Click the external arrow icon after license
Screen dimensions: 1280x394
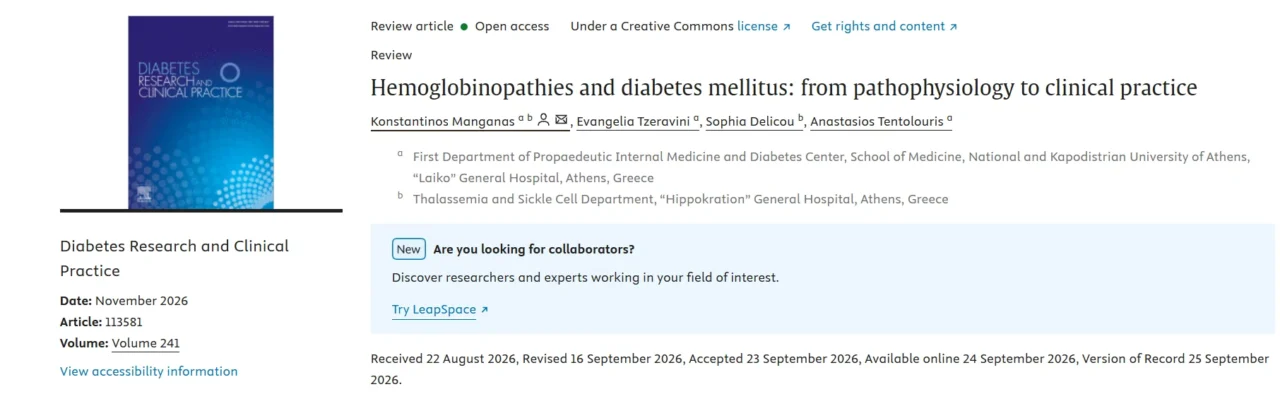tap(787, 27)
